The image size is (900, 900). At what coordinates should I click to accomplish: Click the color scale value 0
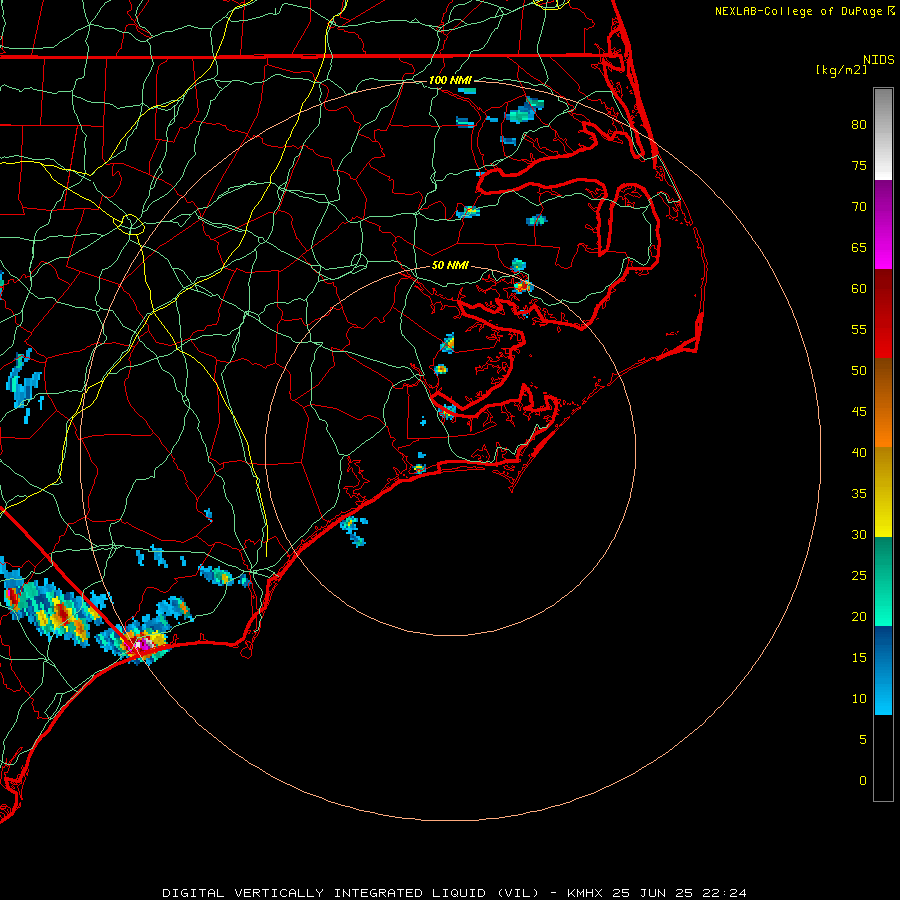863,781
